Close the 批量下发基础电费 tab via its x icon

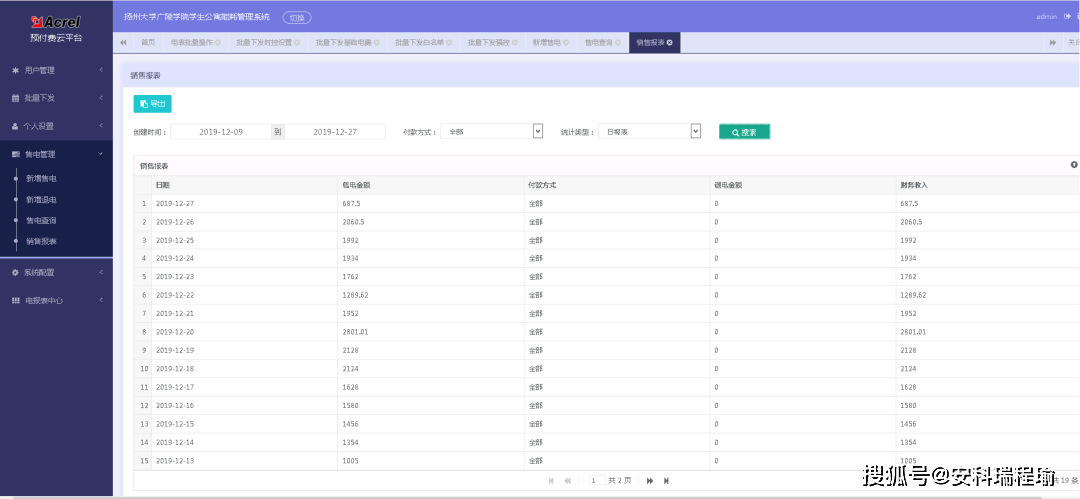[x=377, y=43]
